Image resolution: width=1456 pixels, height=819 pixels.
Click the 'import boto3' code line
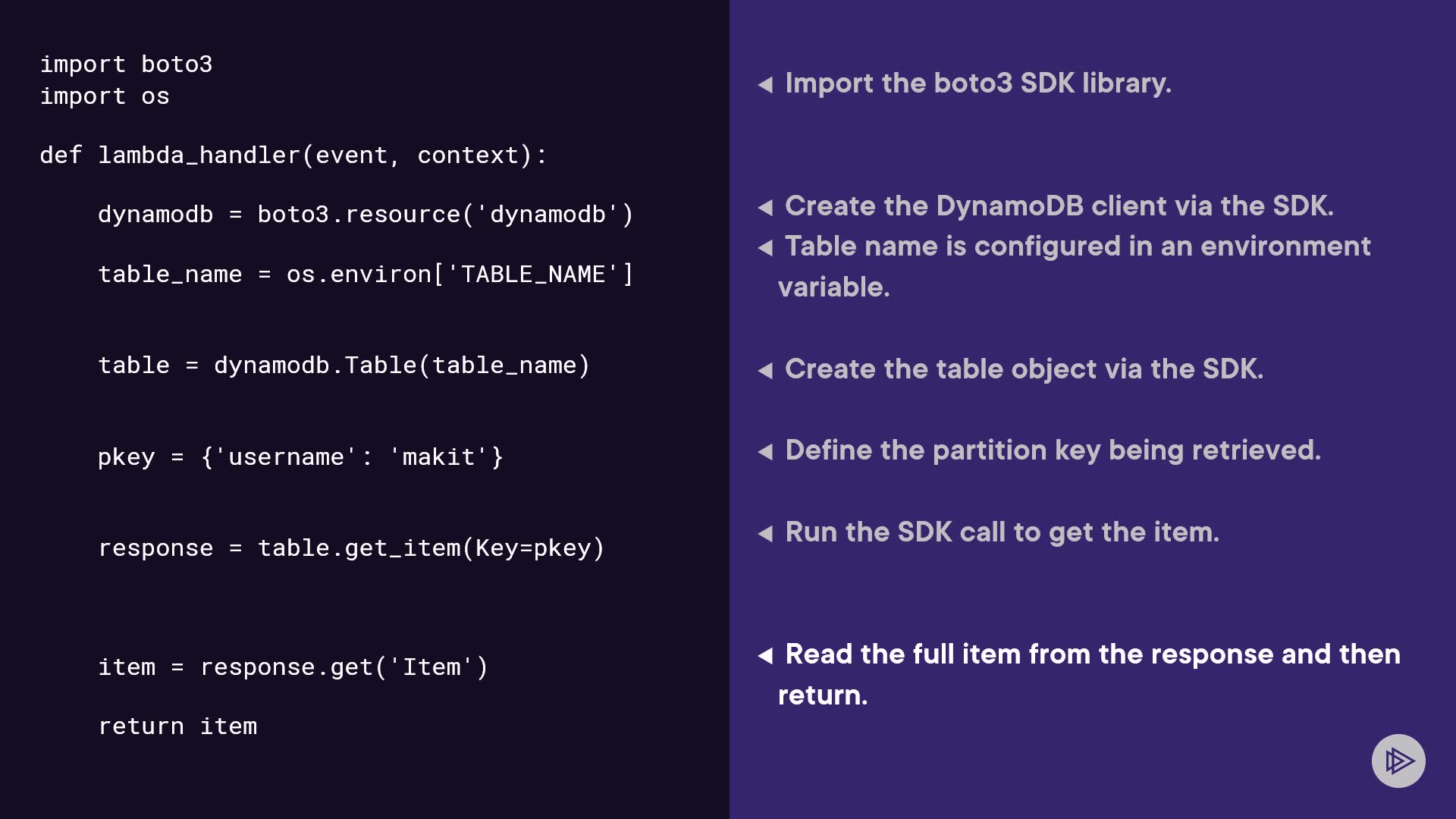coord(126,64)
